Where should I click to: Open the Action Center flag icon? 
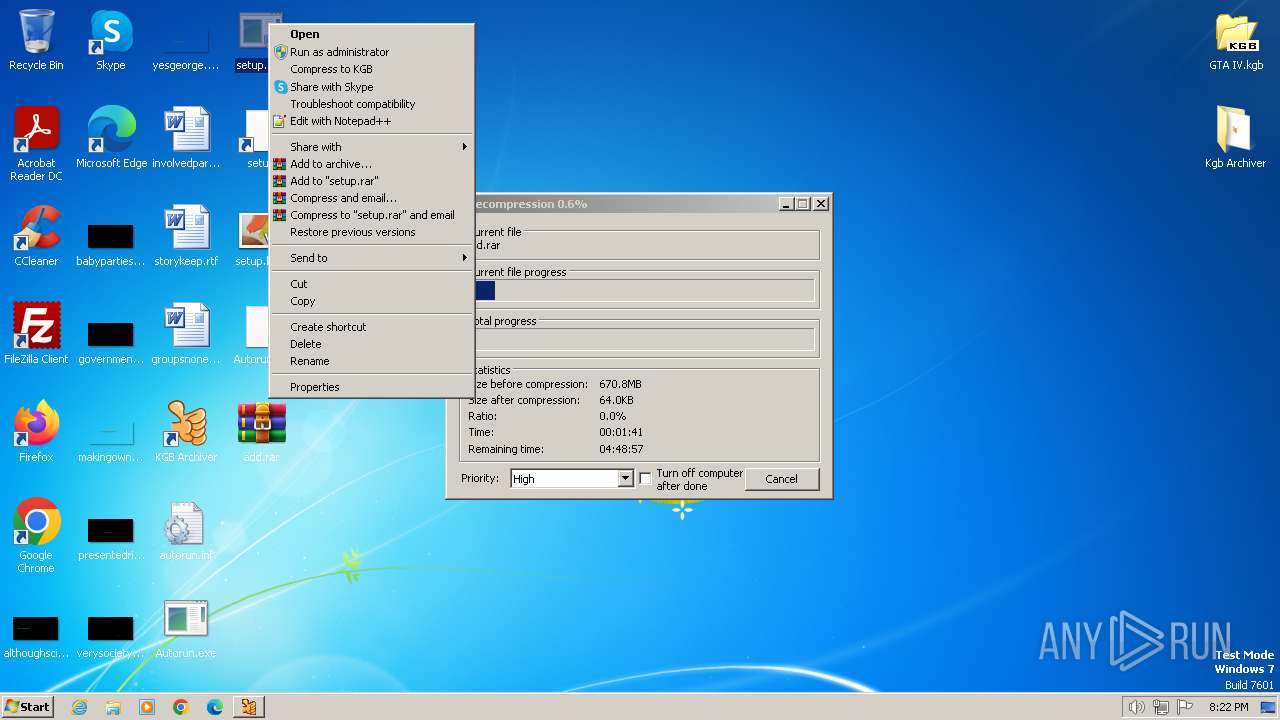1185,707
